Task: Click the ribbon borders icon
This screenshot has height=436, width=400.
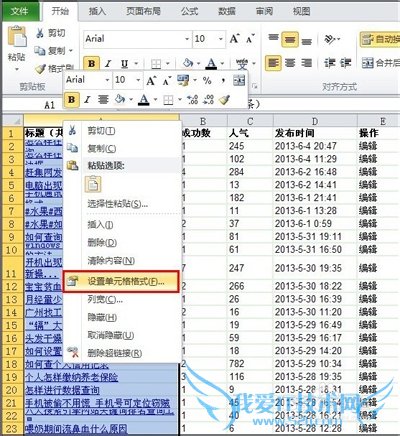Action: click(x=156, y=63)
